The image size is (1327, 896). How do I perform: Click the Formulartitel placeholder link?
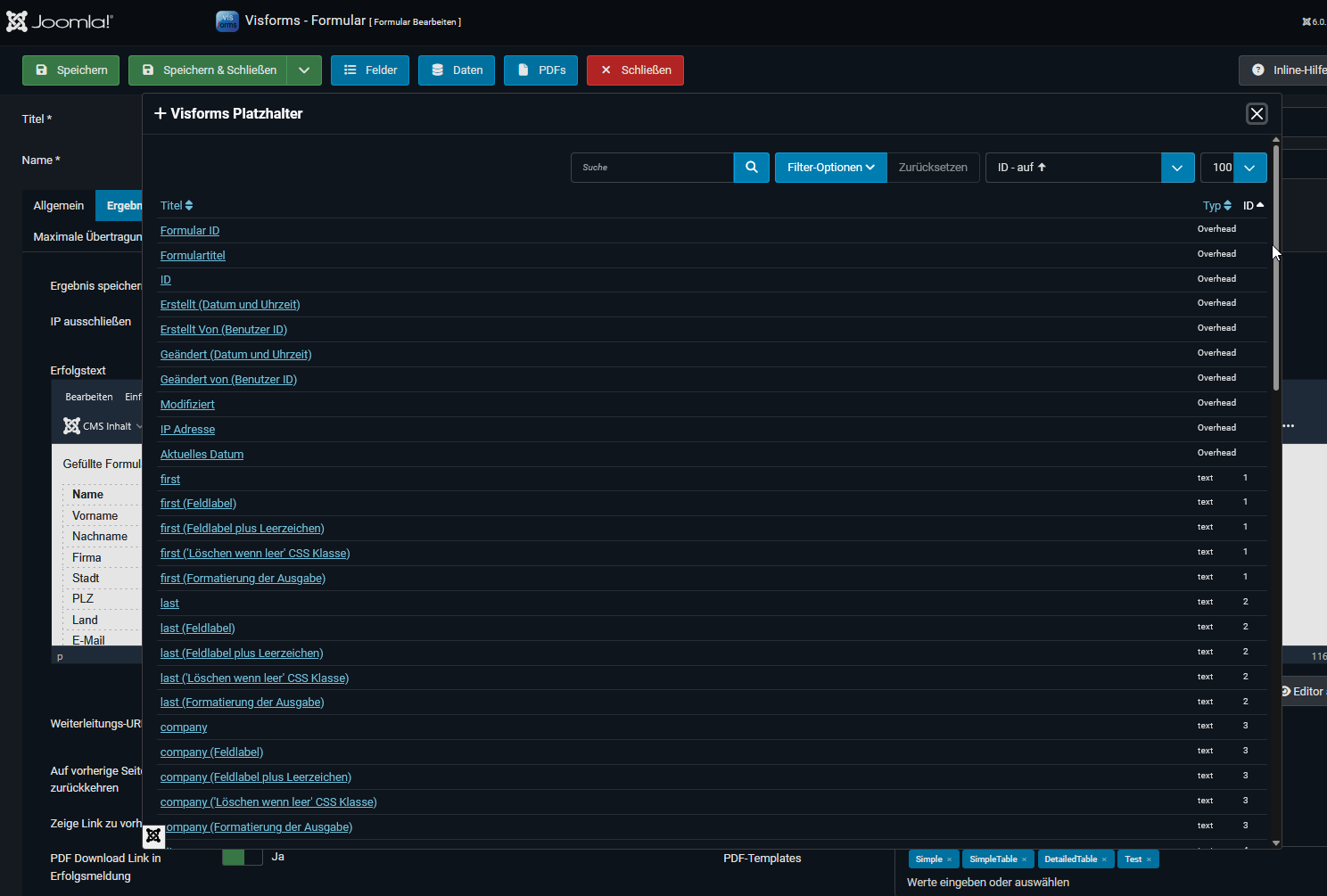193,256
